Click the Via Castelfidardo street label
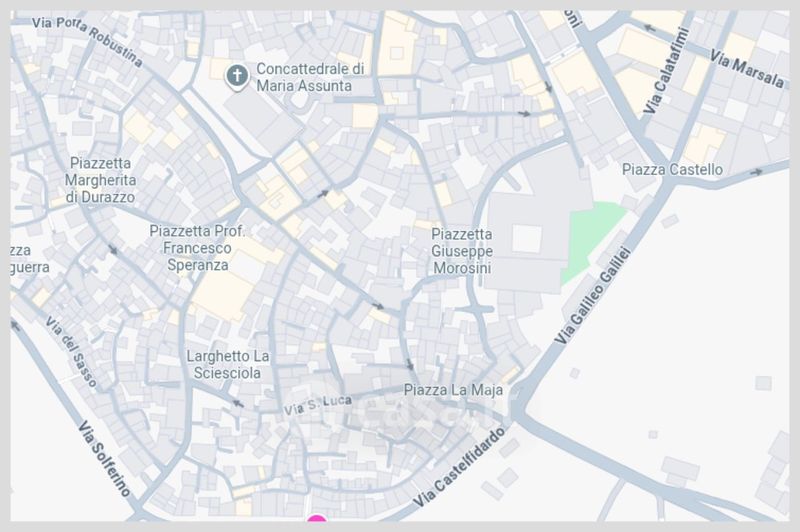The image size is (800, 532). pyautogui.click(x=459, y=467)
